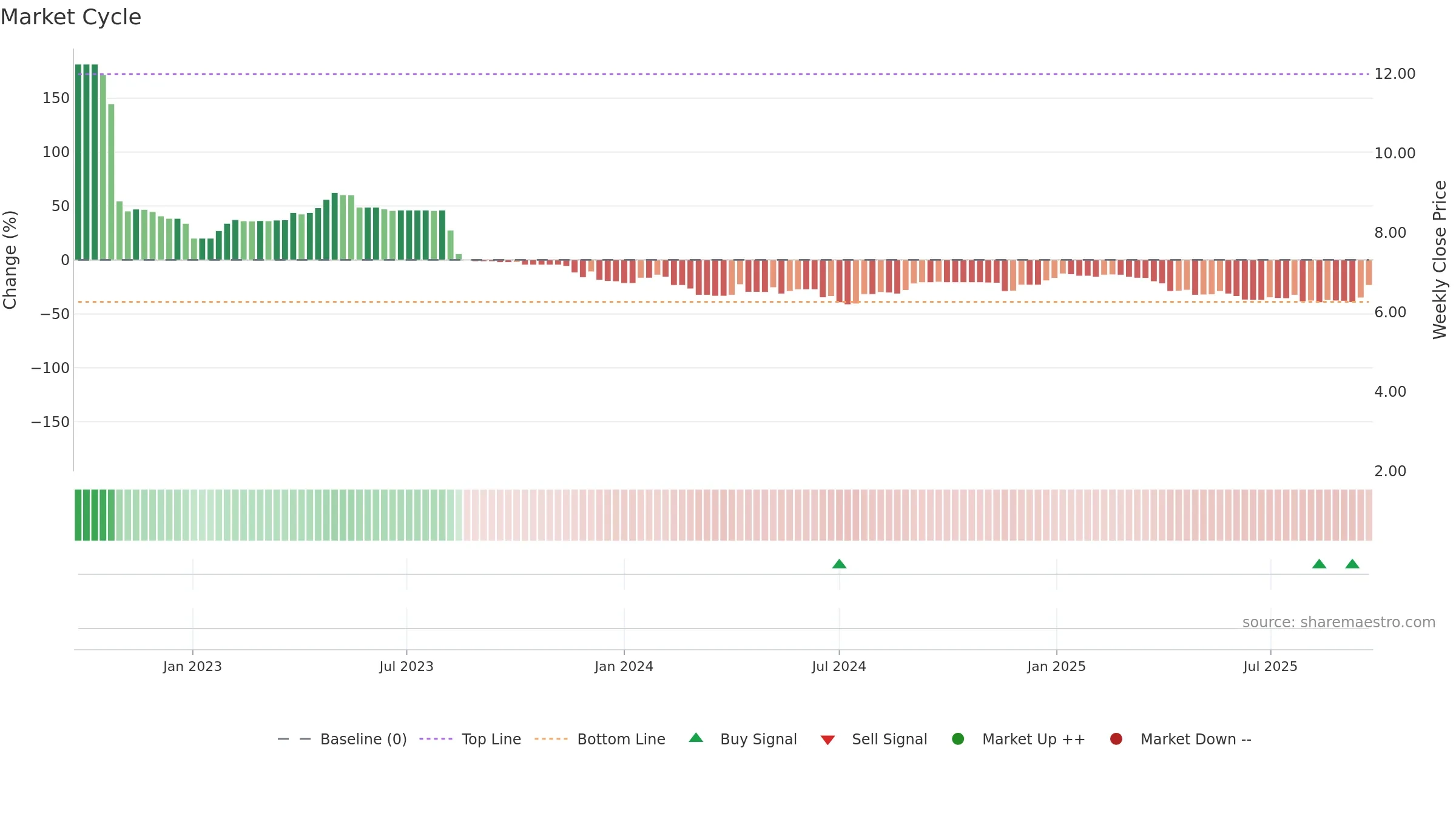Image resolution: width=1456 pixels, height=819 pixels.
Task: Click the red Sell Signal legend triangle icon
Action: coord(828,740)
